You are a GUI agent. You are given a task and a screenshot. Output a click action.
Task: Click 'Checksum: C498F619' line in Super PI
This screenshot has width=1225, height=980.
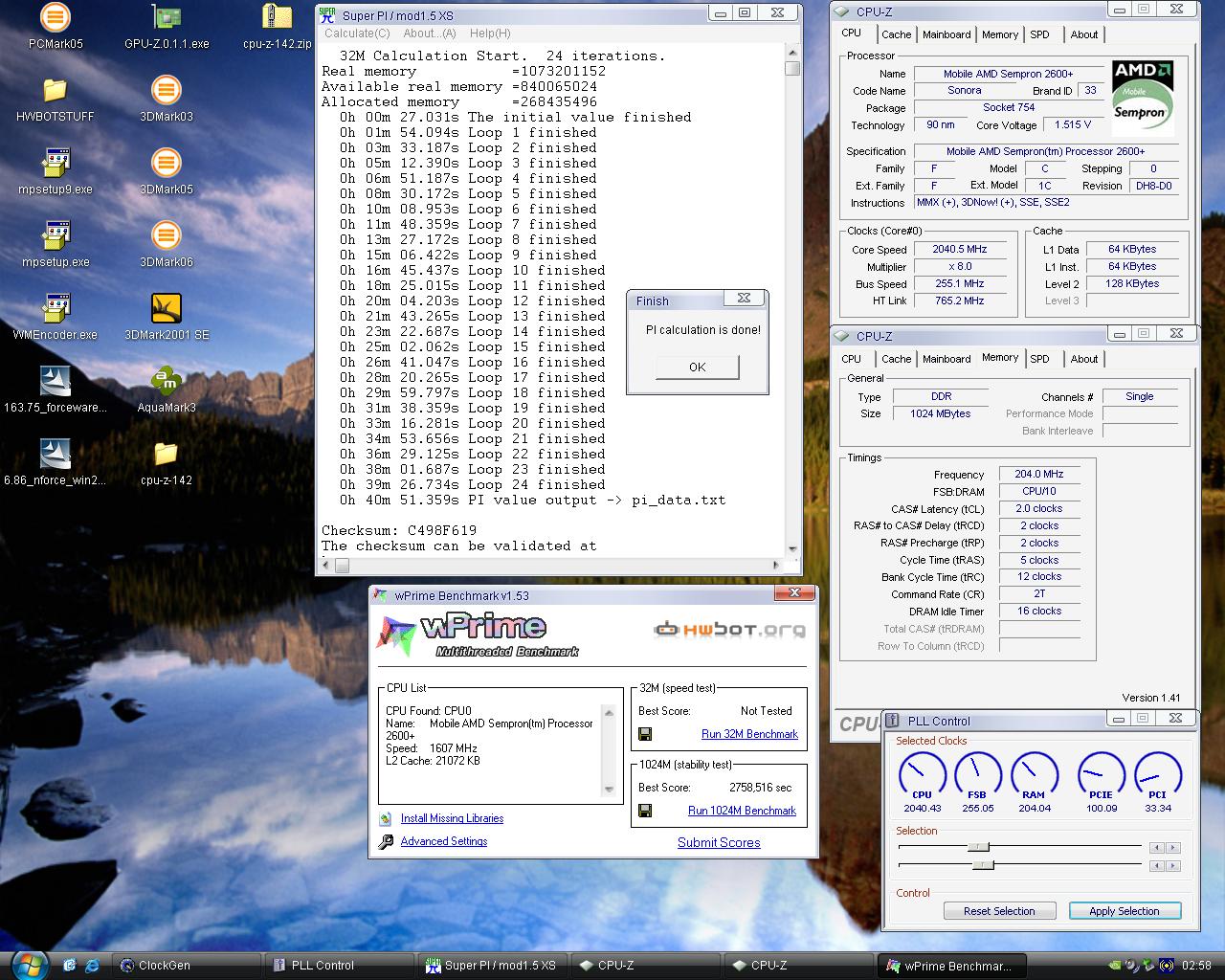coord(399,530)
